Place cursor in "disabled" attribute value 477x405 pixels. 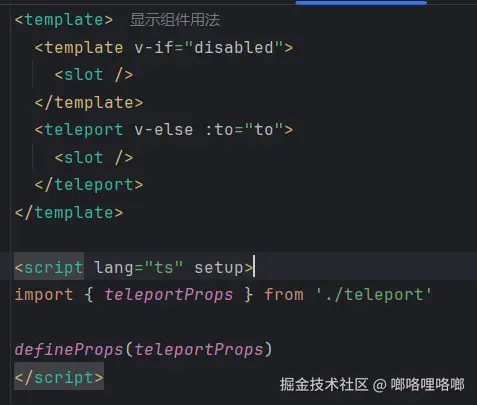point(234,47)
